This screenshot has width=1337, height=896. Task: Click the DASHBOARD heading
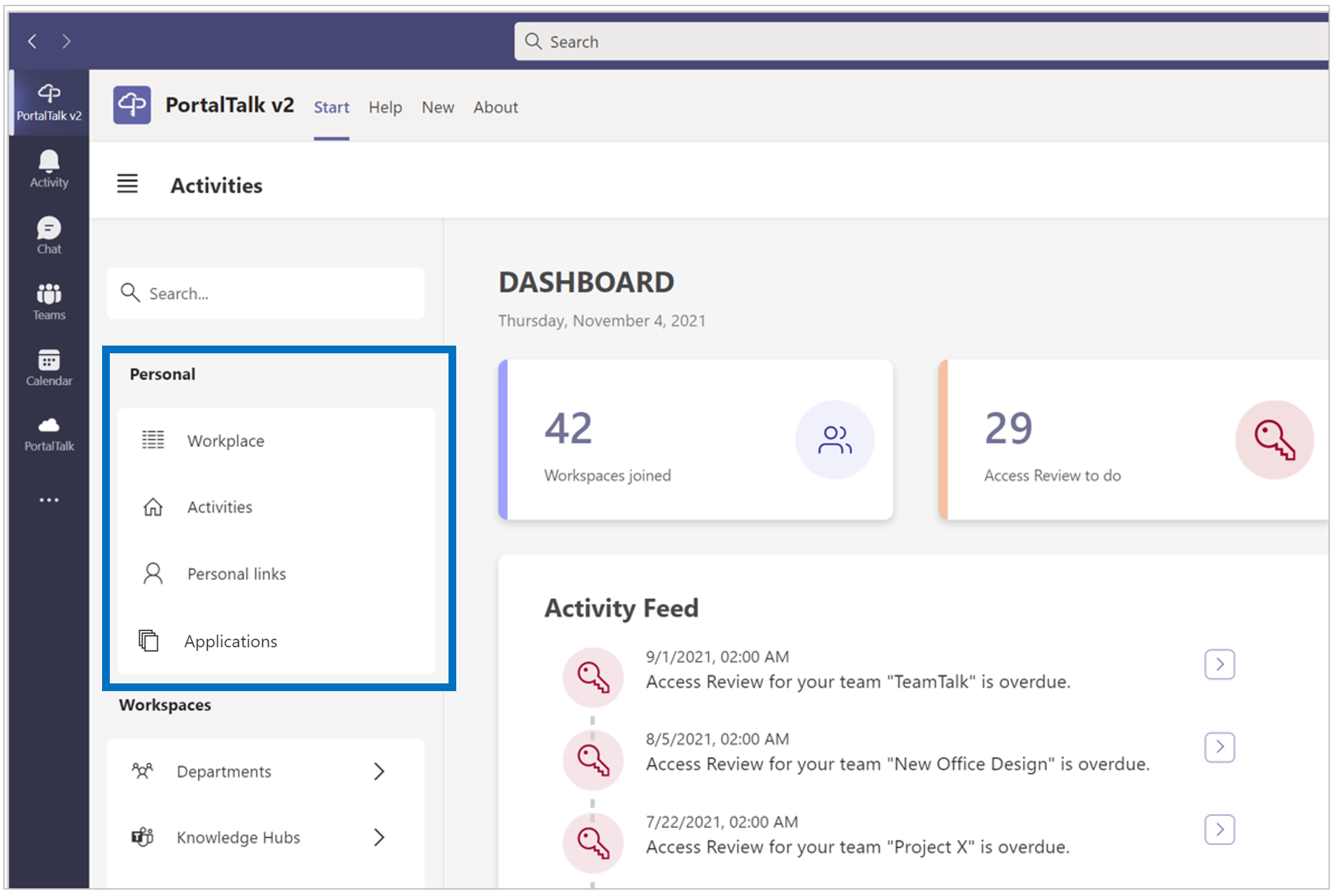(586, 282)
